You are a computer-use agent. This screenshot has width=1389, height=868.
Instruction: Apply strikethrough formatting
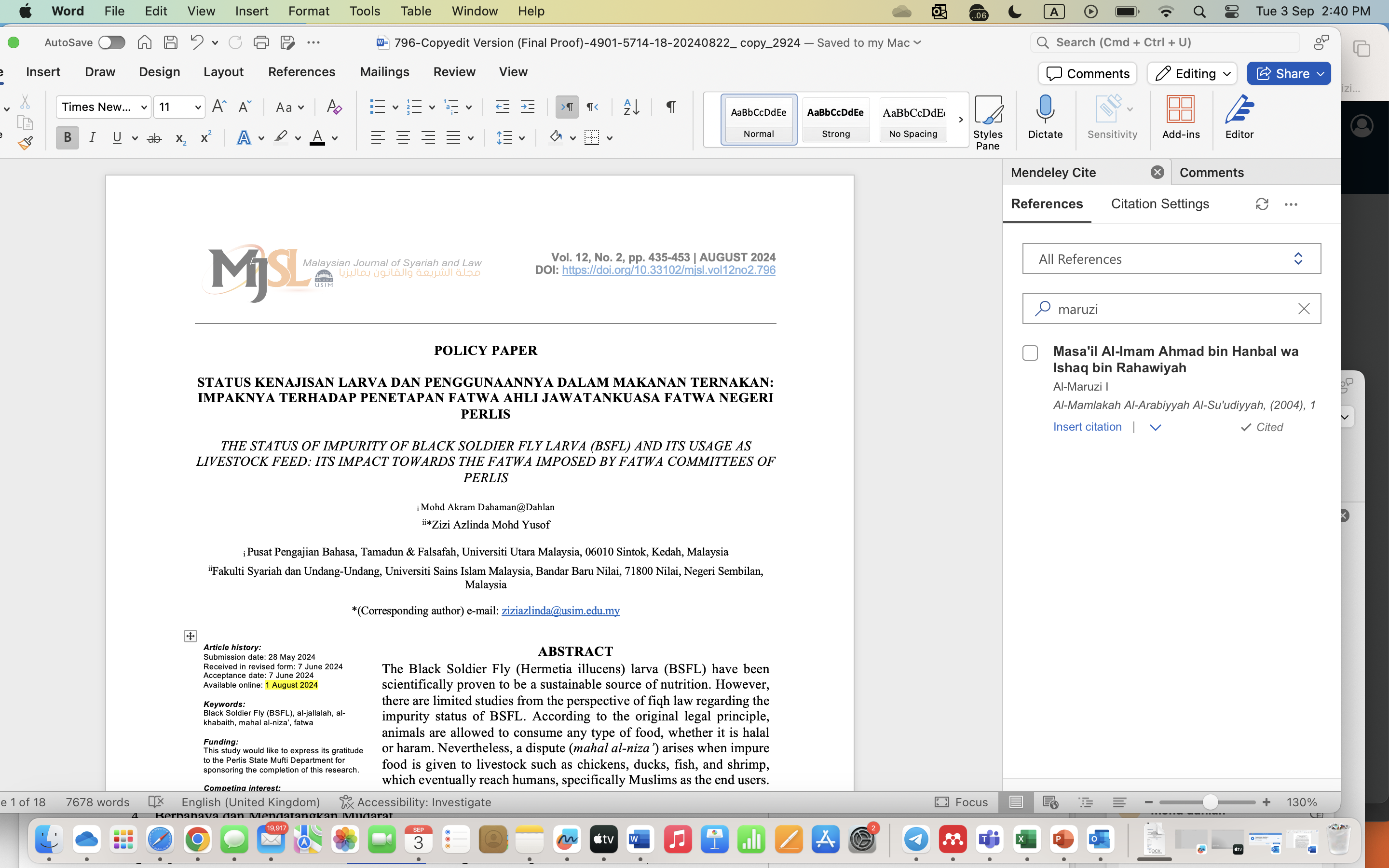tap(154, 138)
